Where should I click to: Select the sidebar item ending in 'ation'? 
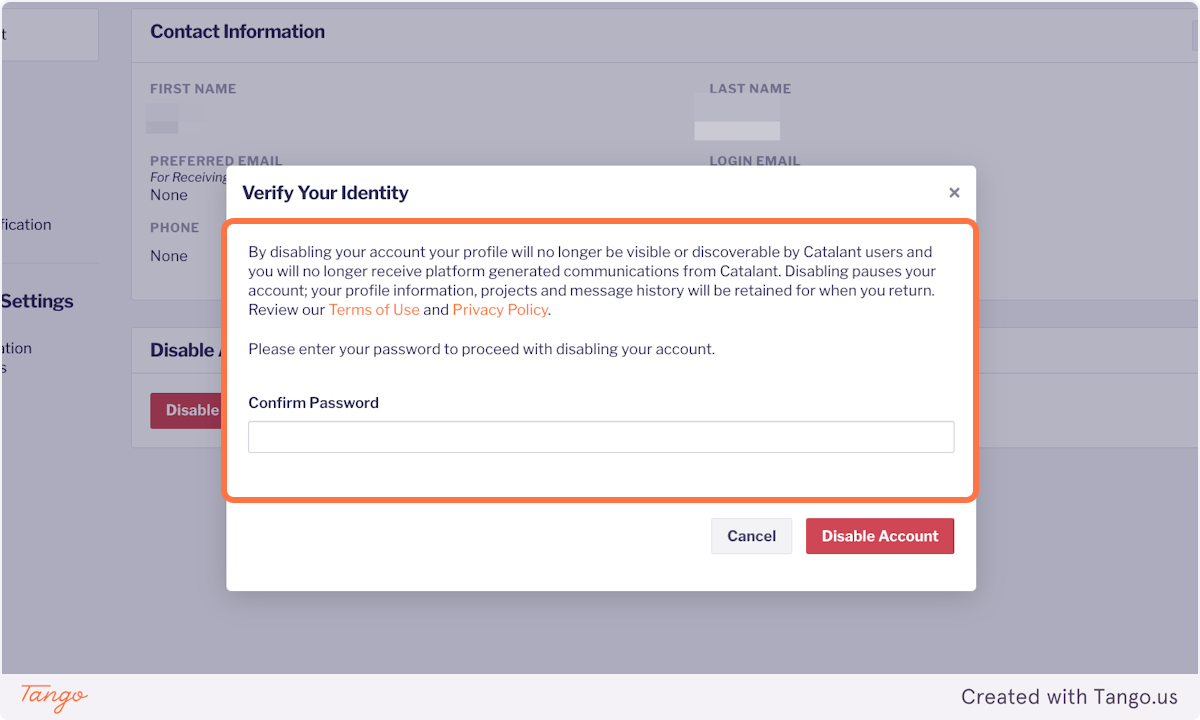click(17, 348)
